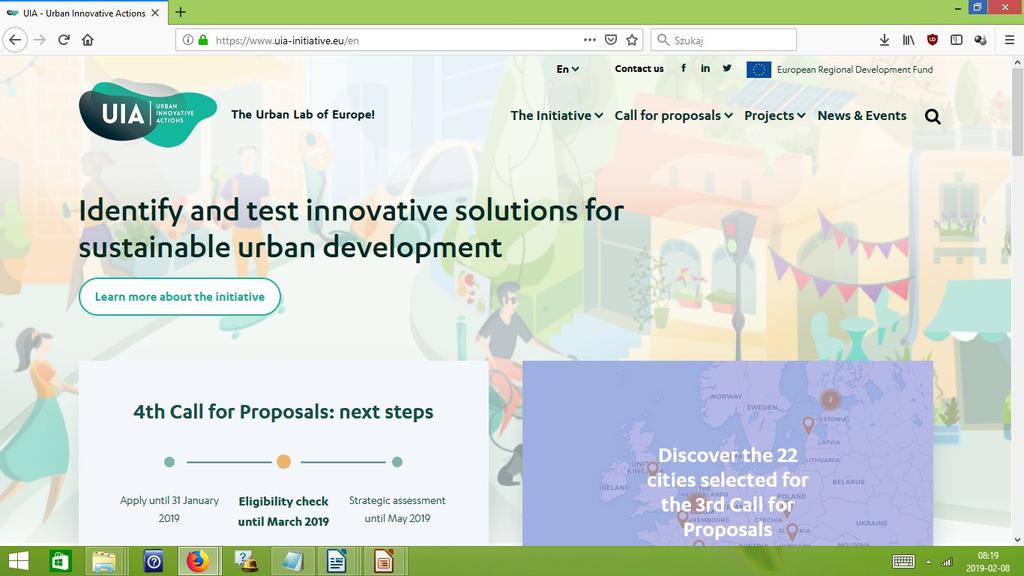Viewport: 1024px width, 576px height.
Task: Open Discover the 22 cities map card
Action: click(x=728, y=453)
